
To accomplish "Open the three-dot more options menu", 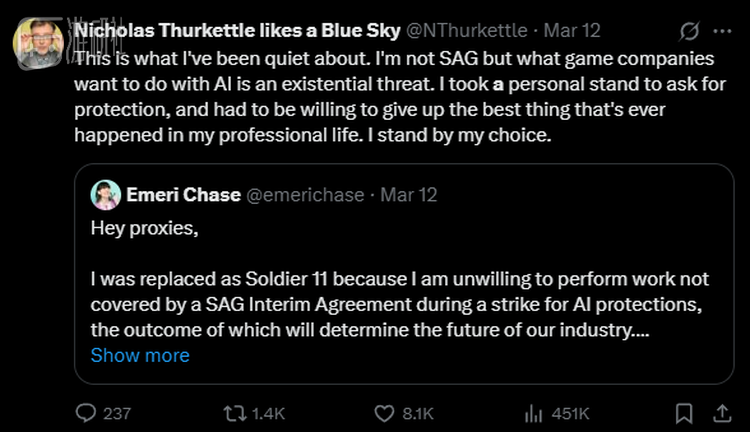I will (x=722, y=30).
